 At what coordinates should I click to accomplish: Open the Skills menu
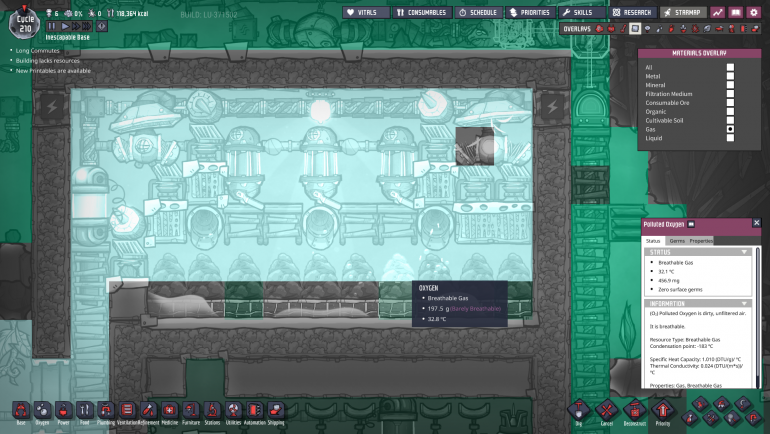tap(582, 12)
